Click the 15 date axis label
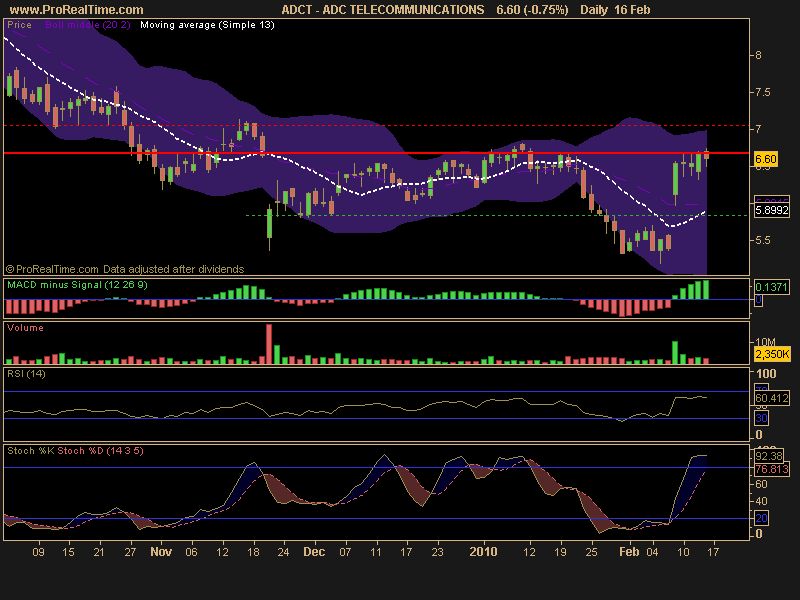Screen dimensions: 800x600 pos(68,552)
